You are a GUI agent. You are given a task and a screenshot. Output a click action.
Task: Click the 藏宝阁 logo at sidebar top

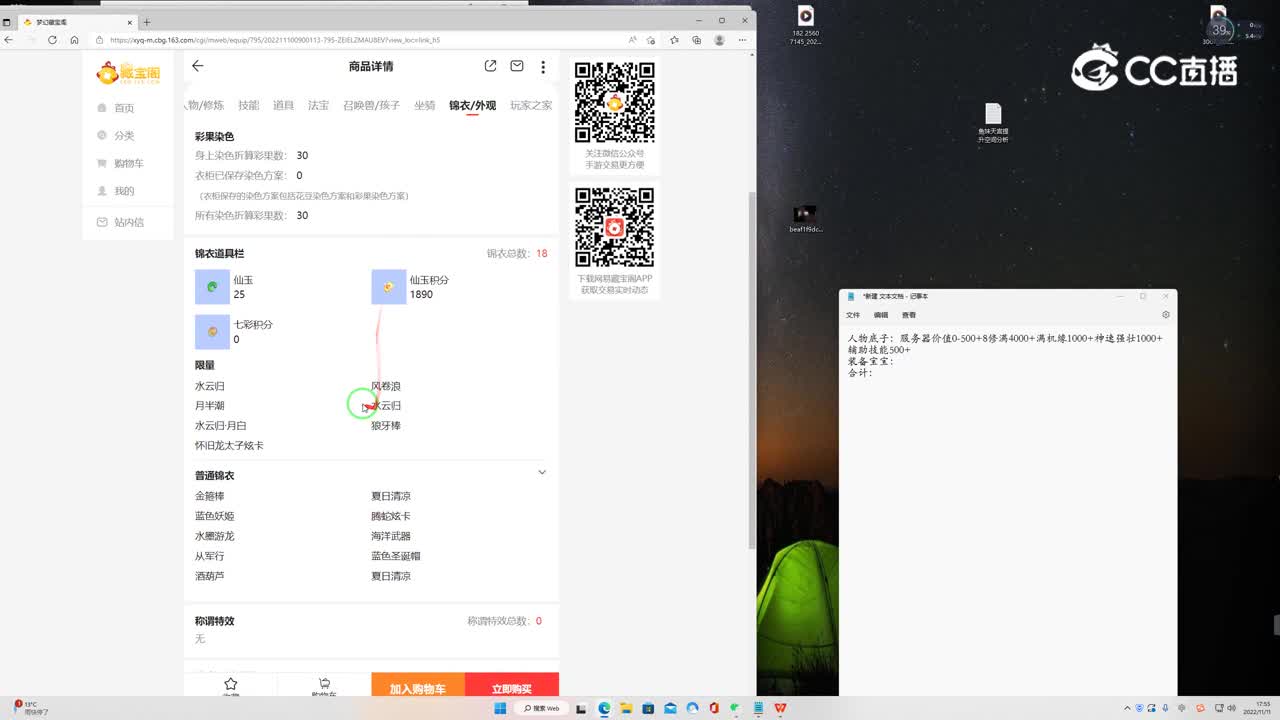pyautogui.click(x=128, y=72)
